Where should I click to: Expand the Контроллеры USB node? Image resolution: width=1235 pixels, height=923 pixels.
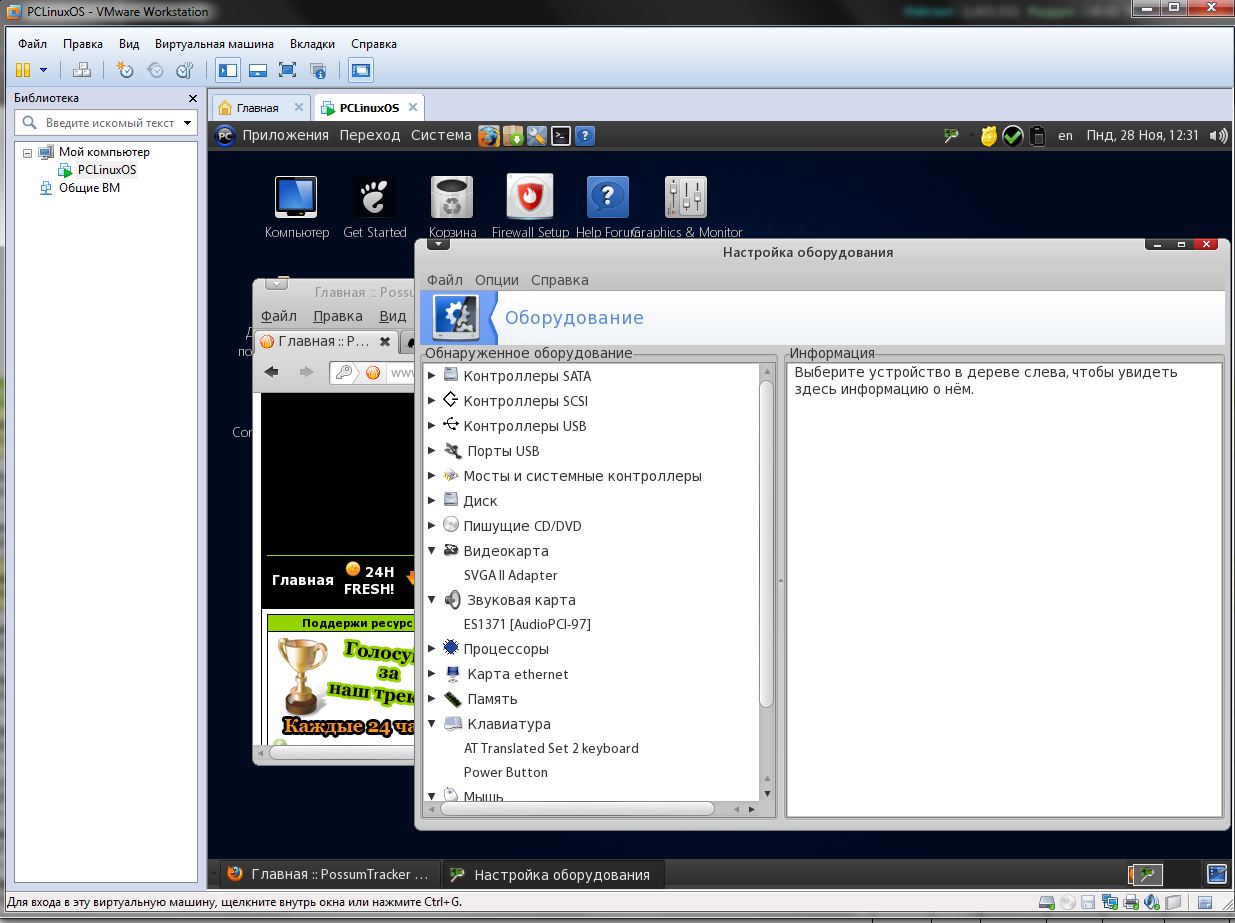[x=432, y=426]
